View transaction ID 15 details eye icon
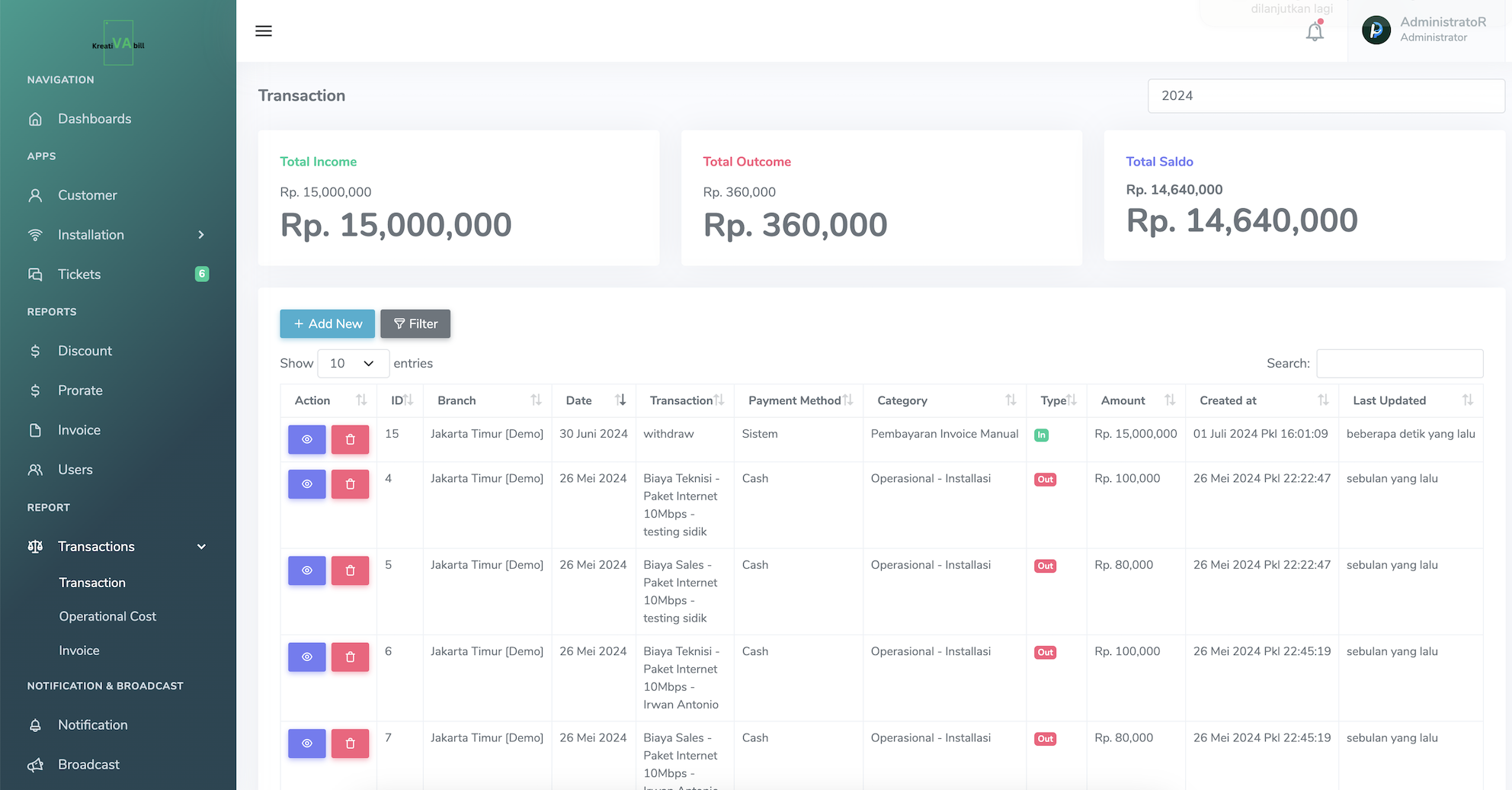The image size is (1512, 790). coord(307,439)
